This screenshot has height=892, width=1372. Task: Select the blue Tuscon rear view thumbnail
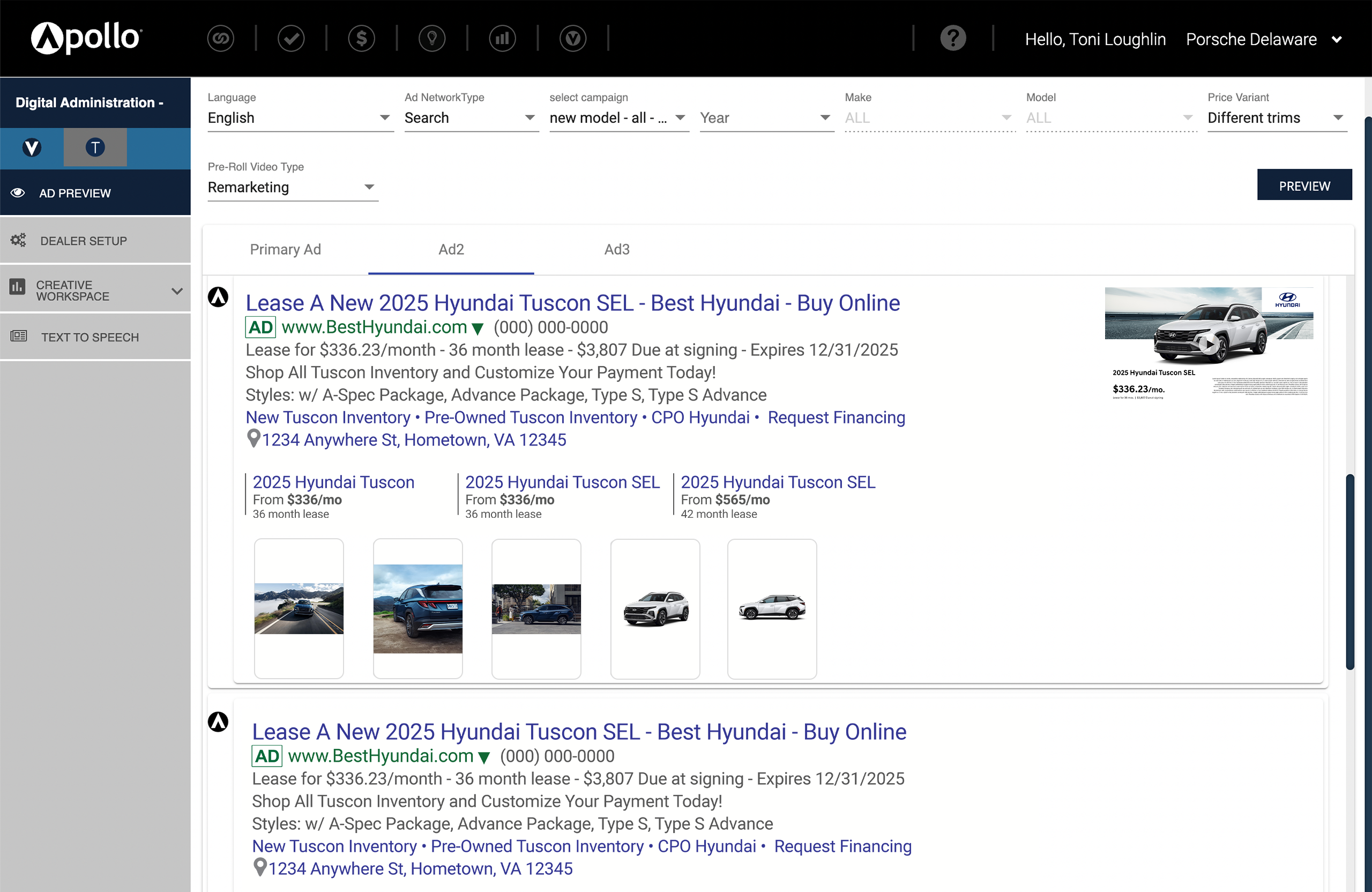[417, 608]
